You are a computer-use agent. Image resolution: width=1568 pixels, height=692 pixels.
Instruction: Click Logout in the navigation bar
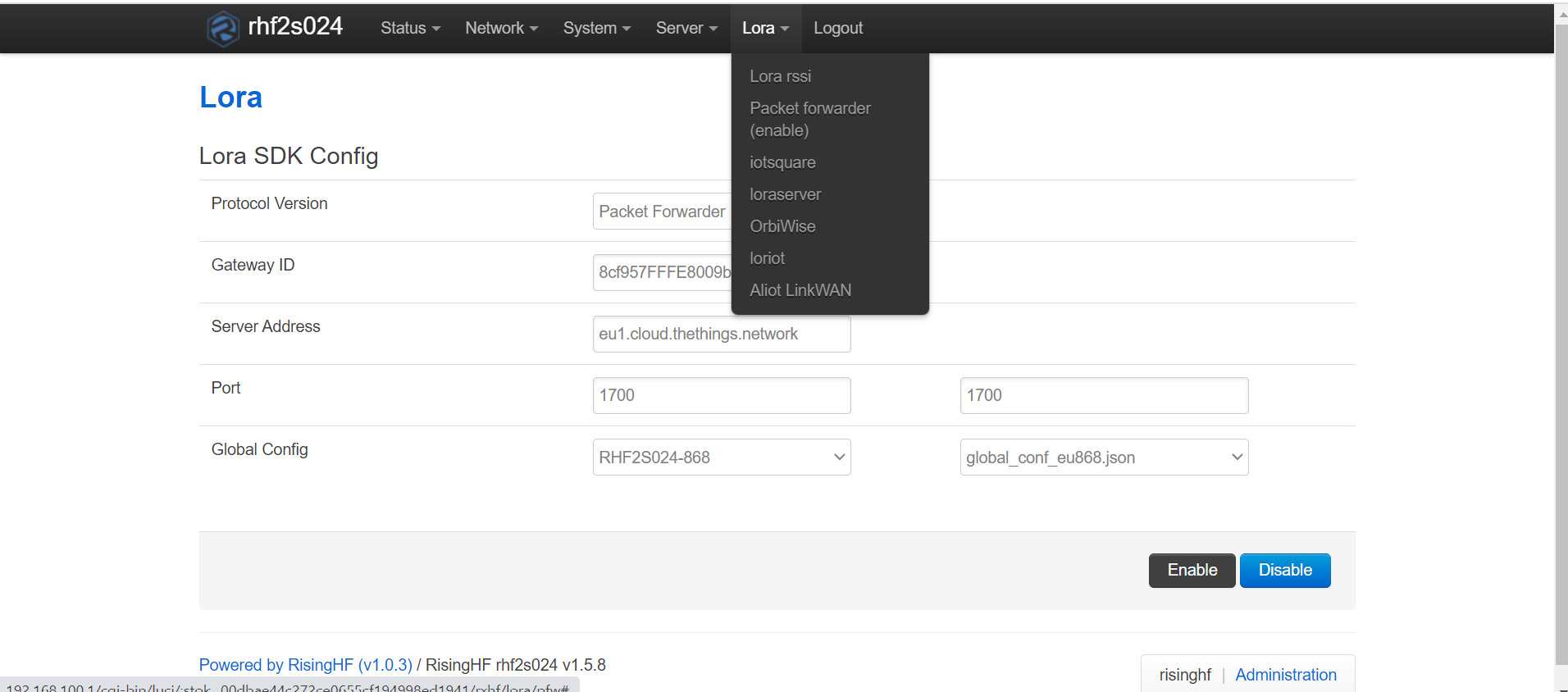(837, 28)
